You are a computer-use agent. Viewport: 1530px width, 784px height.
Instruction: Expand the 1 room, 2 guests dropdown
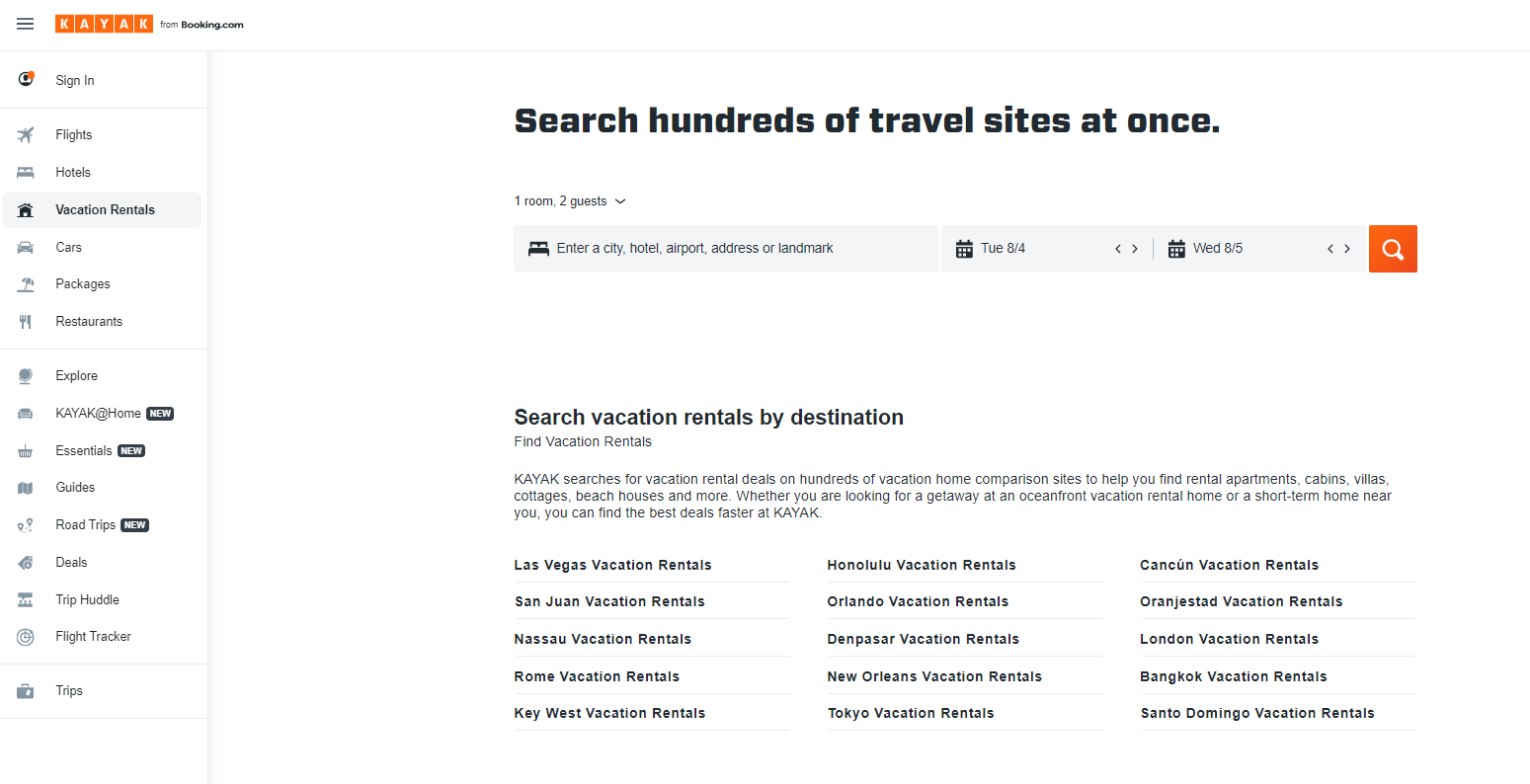pos(570,201)
